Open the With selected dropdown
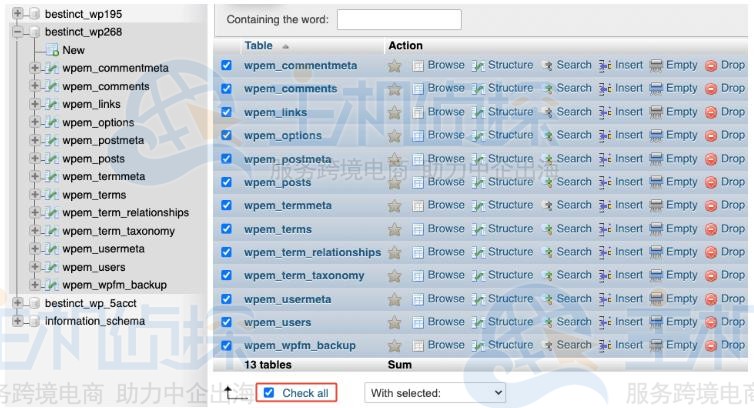 435,393
